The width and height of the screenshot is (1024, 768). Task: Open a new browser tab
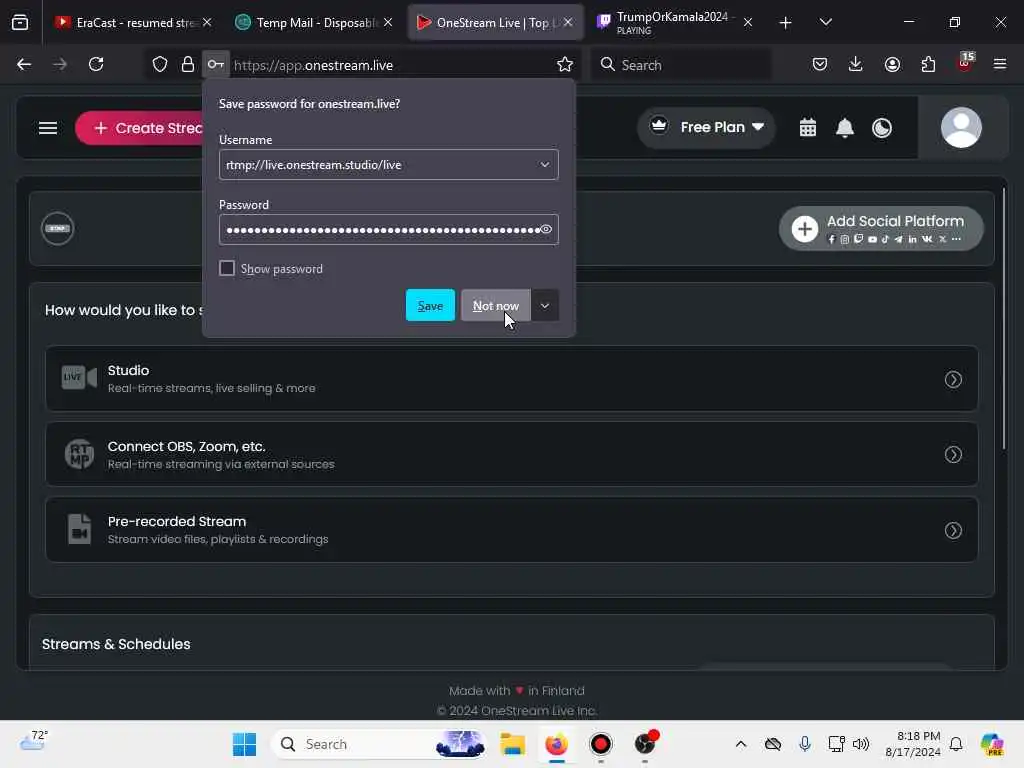click(x=786, y=23)
